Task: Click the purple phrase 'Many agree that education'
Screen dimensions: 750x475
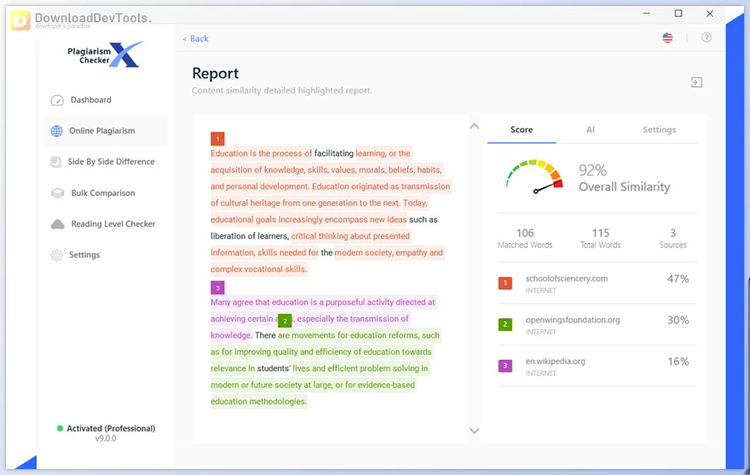Action: click(259, 302)
